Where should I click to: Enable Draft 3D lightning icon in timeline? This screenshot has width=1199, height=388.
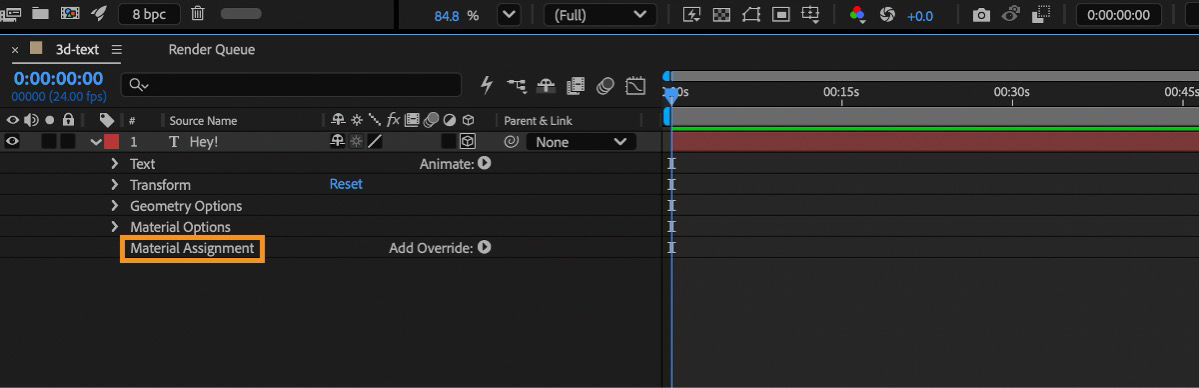click(486, 85)
